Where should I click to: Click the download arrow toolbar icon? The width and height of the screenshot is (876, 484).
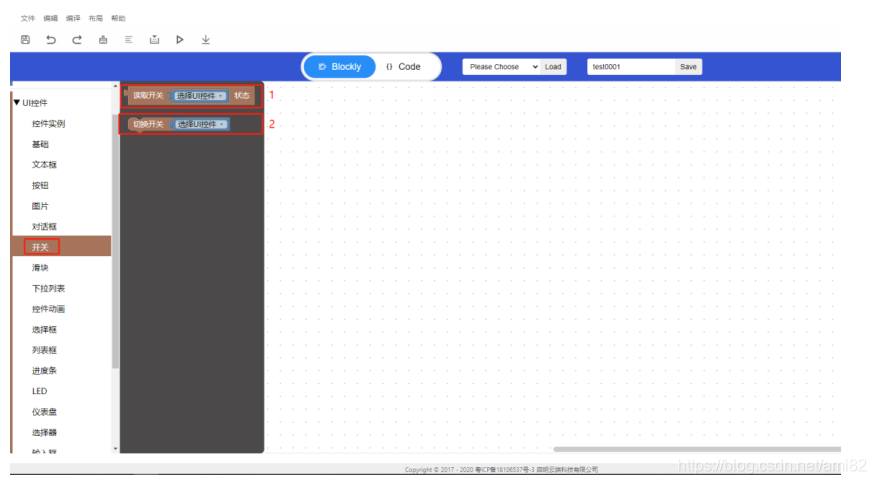[x=206, y=40]
